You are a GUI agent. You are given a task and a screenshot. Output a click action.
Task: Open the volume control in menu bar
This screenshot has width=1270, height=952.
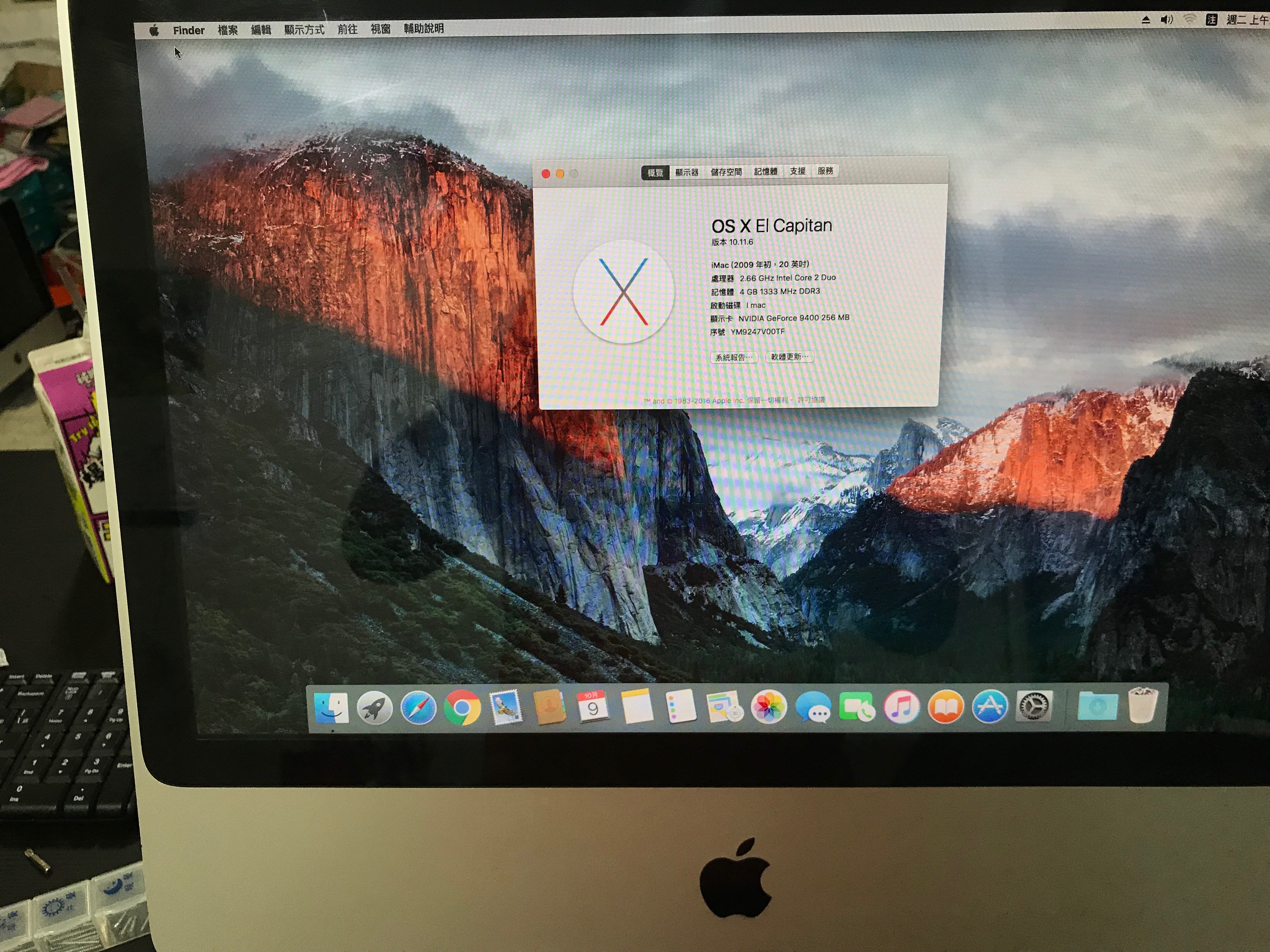click(x=1166, y=20)
